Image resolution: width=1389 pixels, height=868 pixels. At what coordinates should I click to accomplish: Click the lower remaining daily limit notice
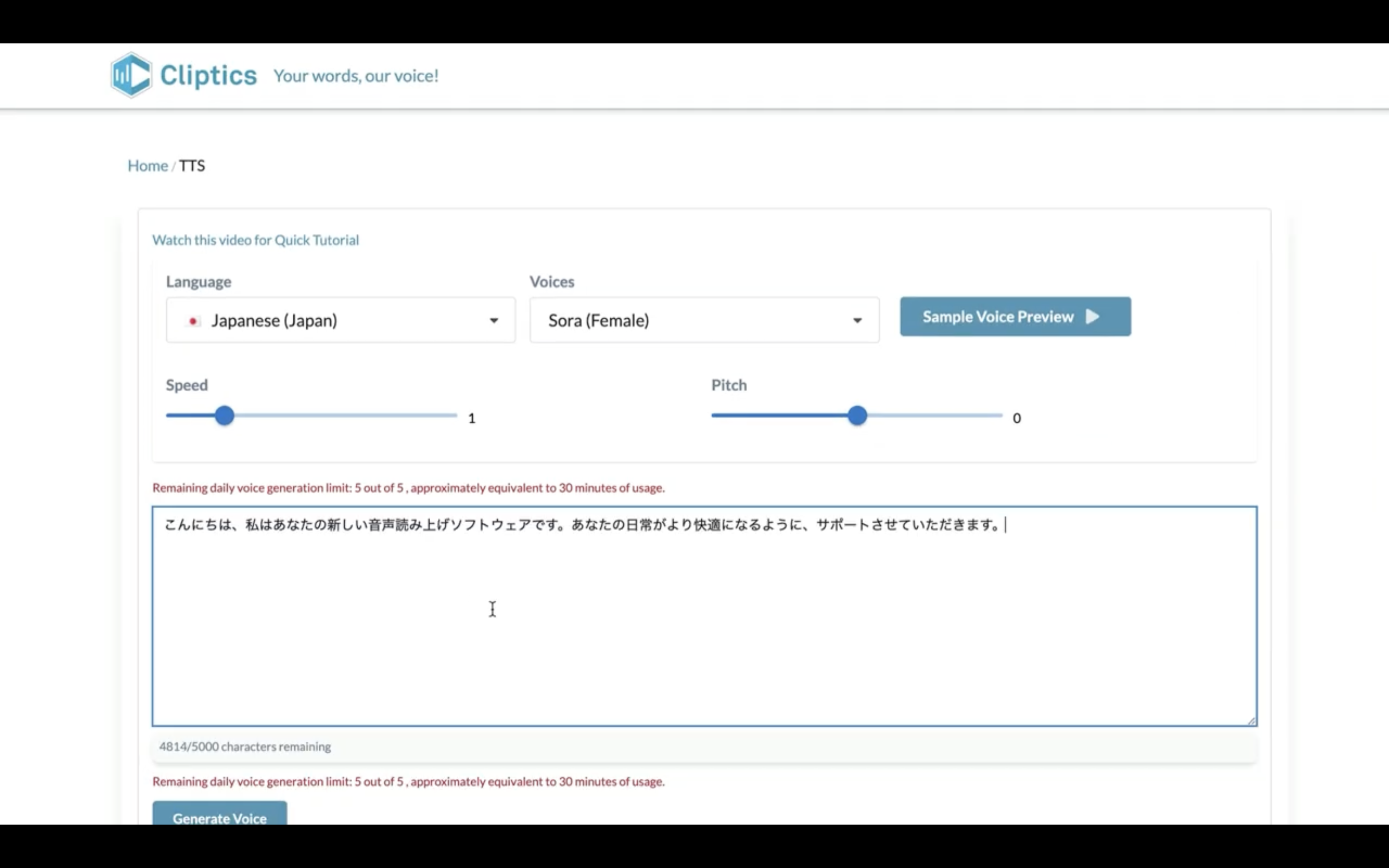[x=409, y=781]
